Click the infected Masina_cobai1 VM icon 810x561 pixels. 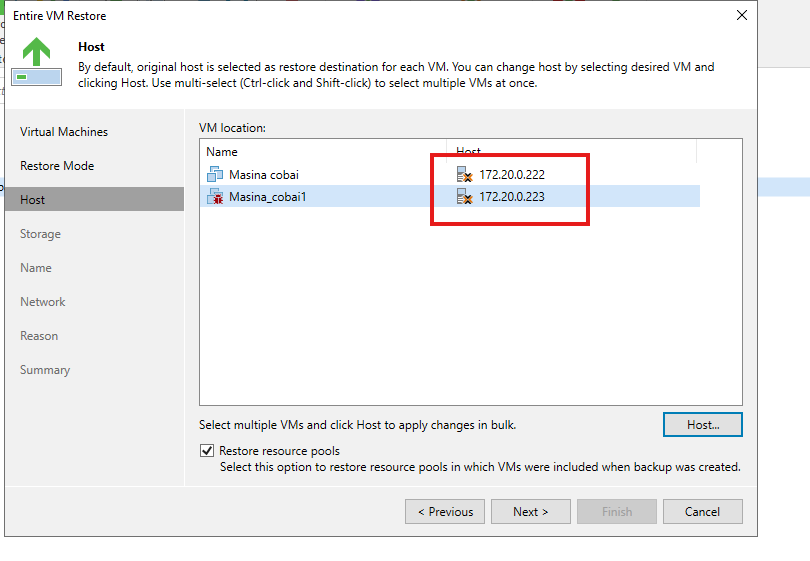[x=215, y=196]
